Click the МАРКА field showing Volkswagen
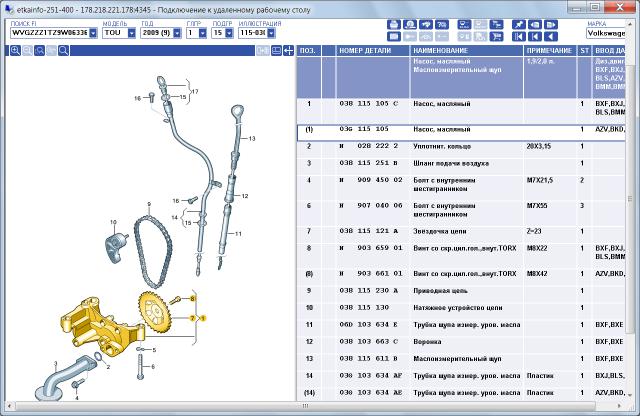 606,33
